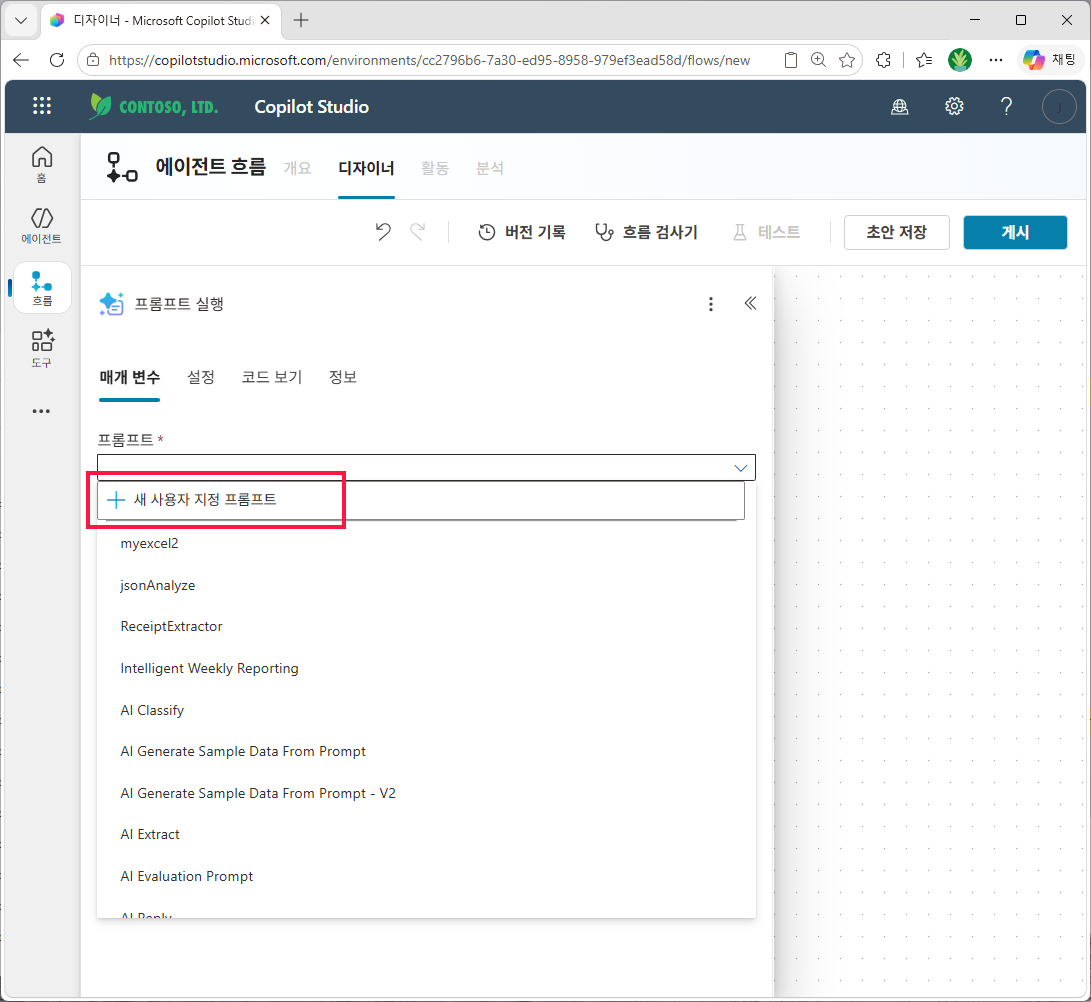Open the 에이전트 sidebar section

(42, 225)
